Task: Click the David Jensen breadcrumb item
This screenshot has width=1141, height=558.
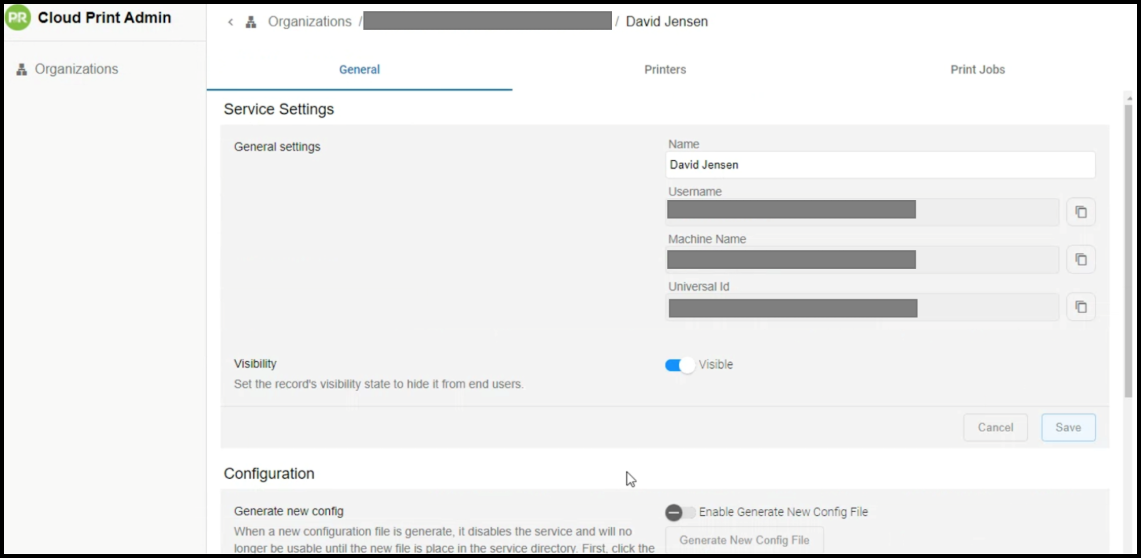Action: 666,22
